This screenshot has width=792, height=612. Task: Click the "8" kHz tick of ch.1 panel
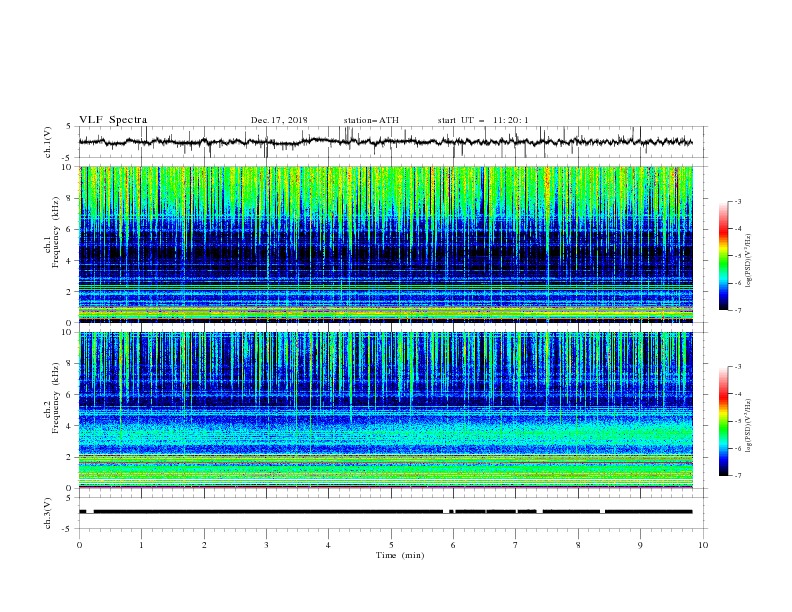click(x=70, y=198)
